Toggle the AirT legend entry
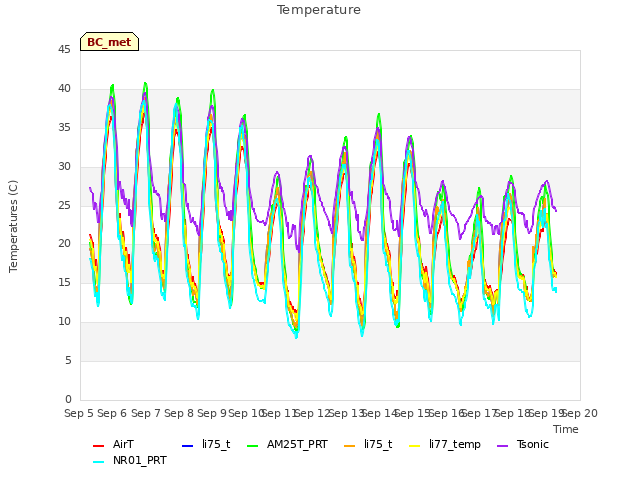The width and height of the screenshot is (640, 480). (113, 444)
